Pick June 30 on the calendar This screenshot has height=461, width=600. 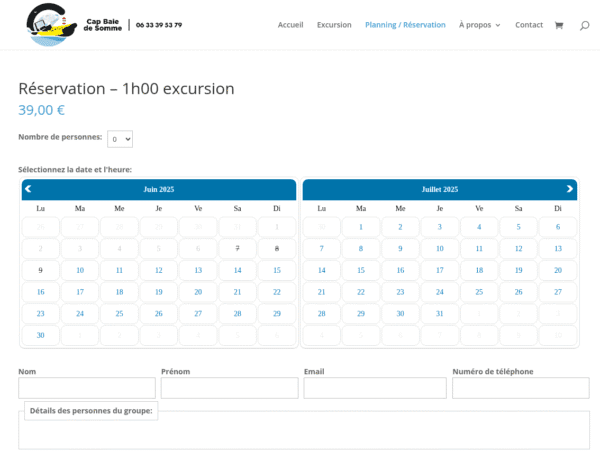point(40,335)
